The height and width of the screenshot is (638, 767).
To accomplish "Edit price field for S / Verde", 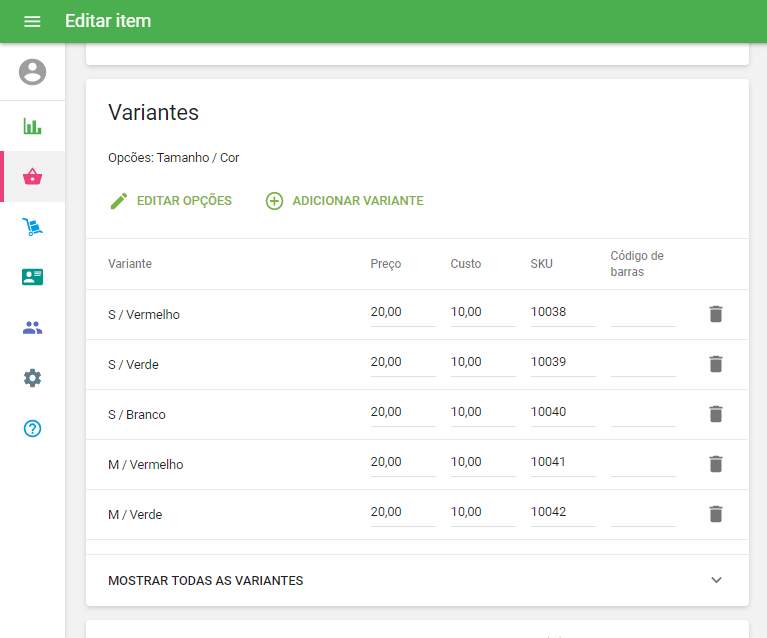I will coord(403,363).
